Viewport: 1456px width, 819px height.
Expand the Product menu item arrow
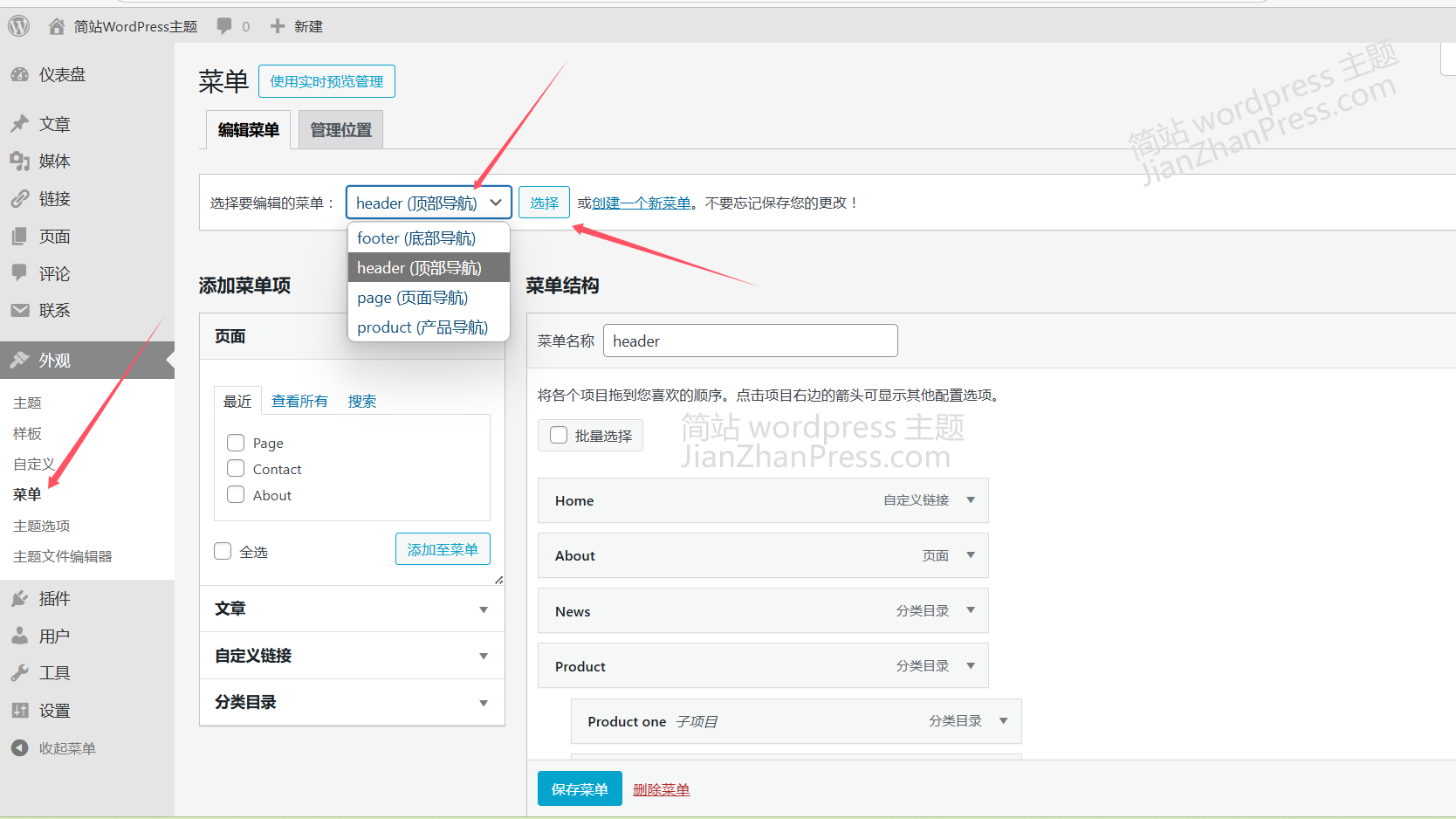click(971, 665)
